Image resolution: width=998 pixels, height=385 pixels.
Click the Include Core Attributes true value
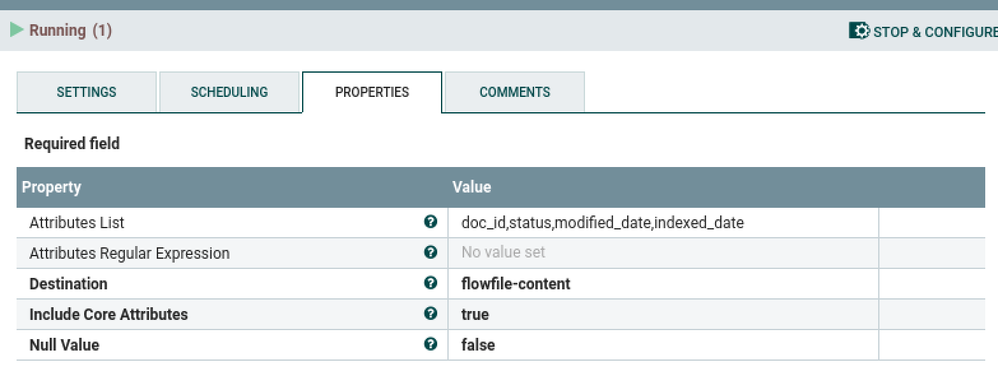pyautogui.click(x=475, y=314)
